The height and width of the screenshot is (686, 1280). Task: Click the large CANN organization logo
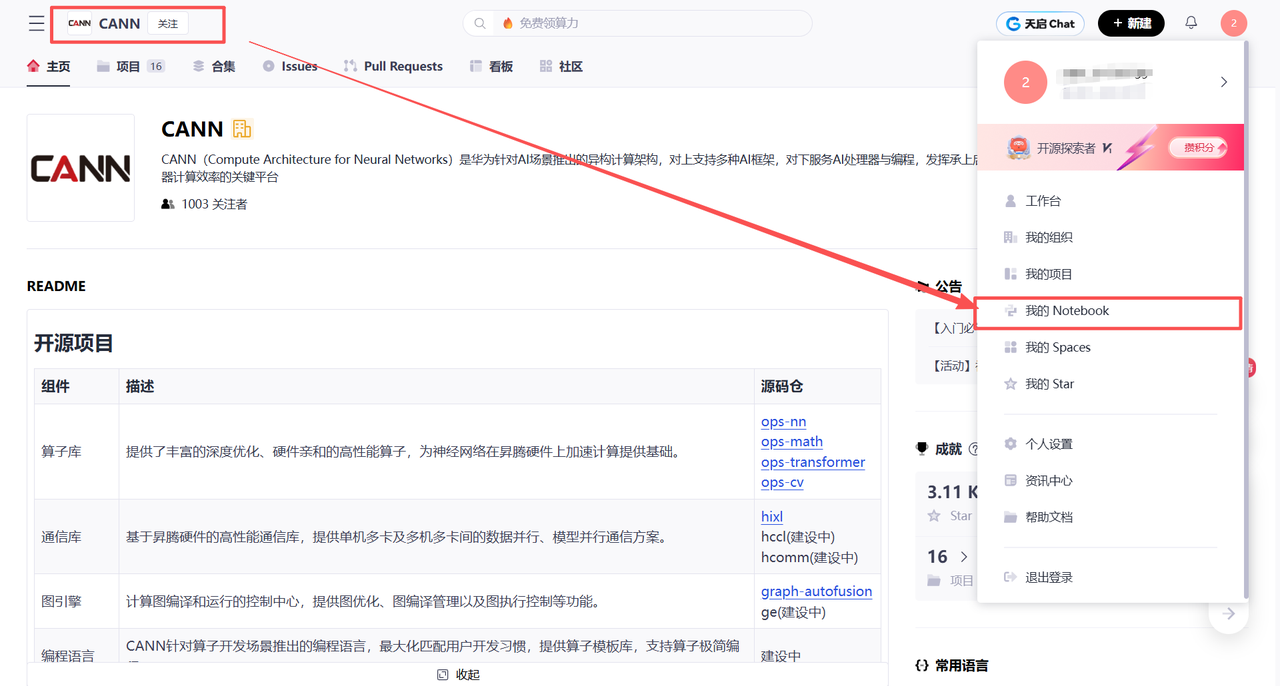80,168
